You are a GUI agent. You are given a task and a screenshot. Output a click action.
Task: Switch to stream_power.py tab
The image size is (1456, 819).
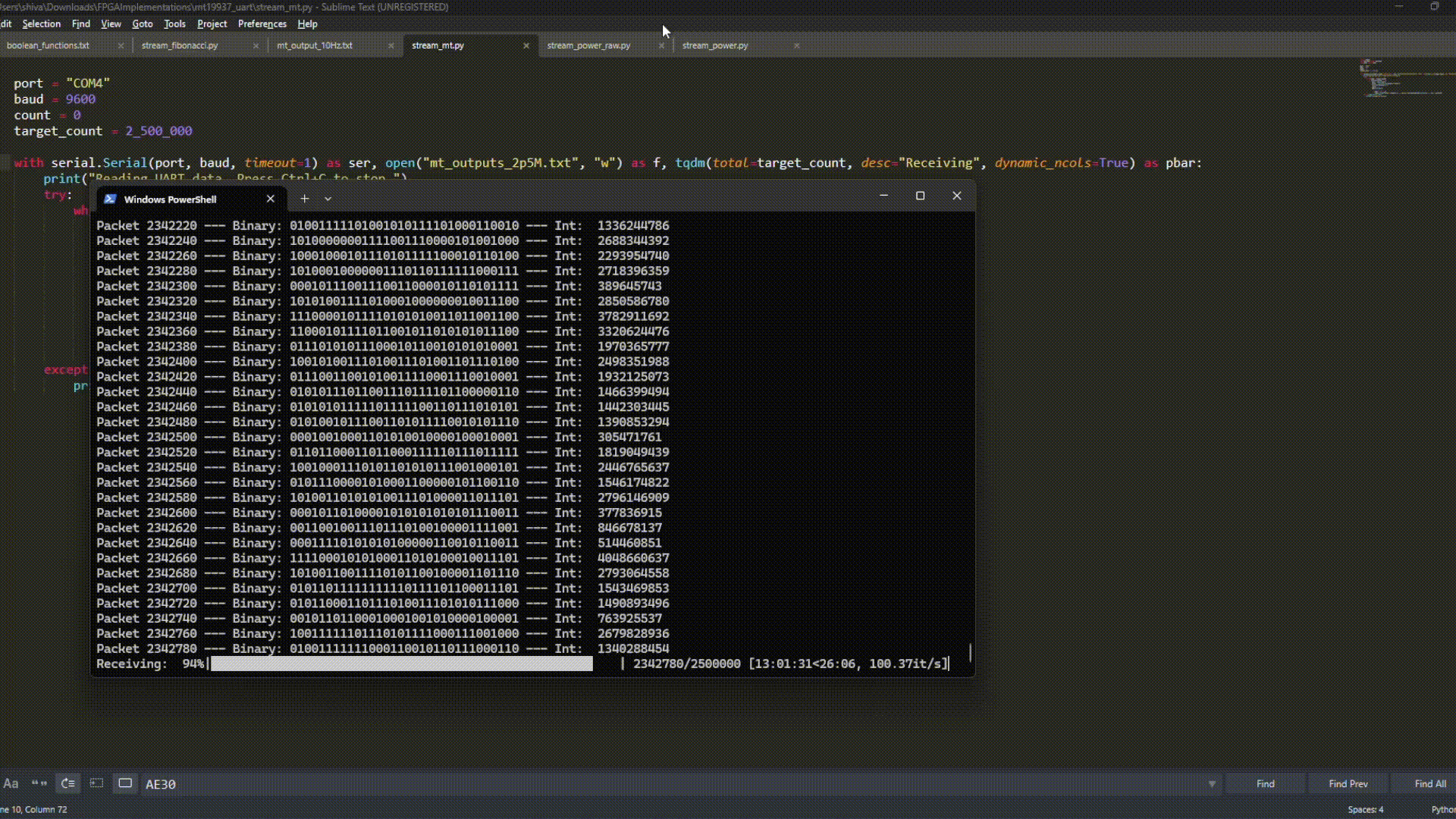715,45
